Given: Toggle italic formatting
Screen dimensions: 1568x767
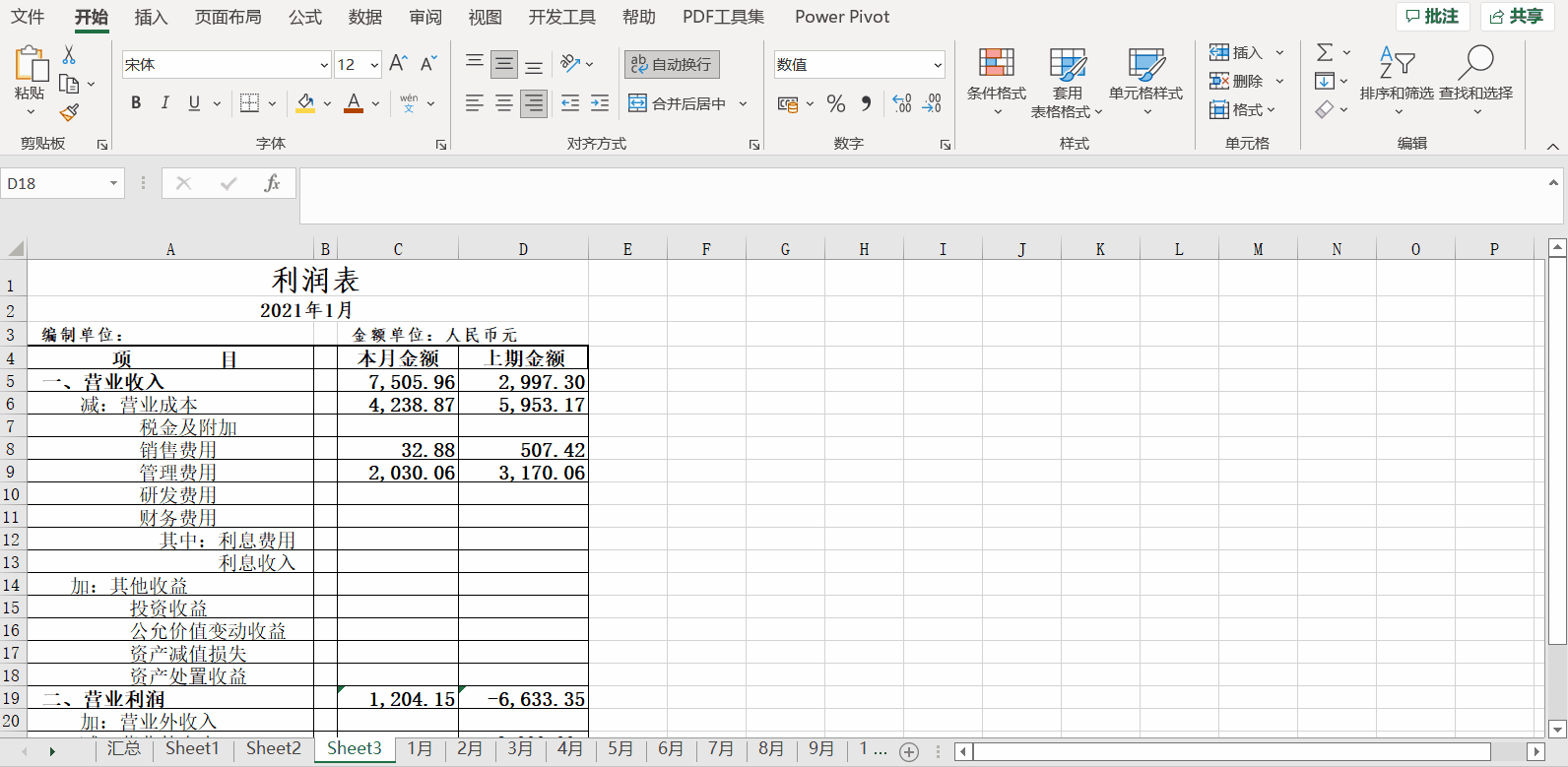Looking at the screenshot, I should click(164, 103).
